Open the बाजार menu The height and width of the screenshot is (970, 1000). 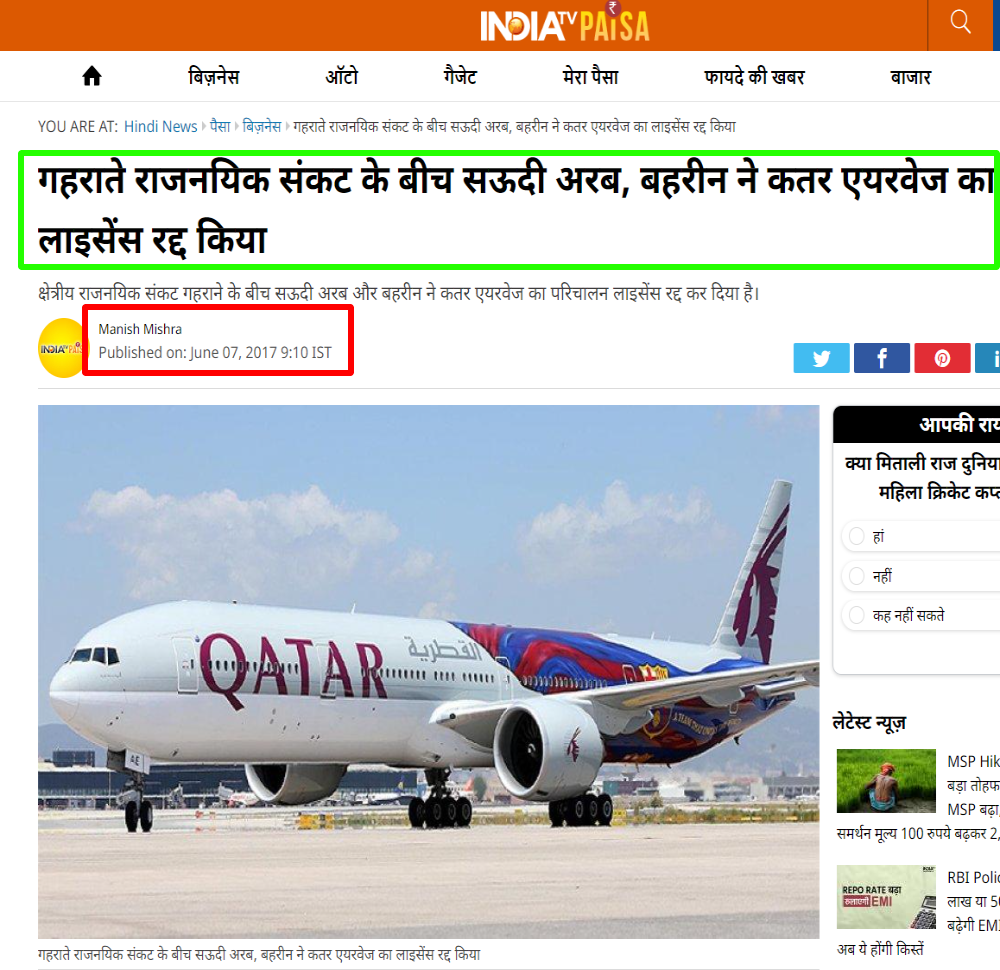point(910,77)
